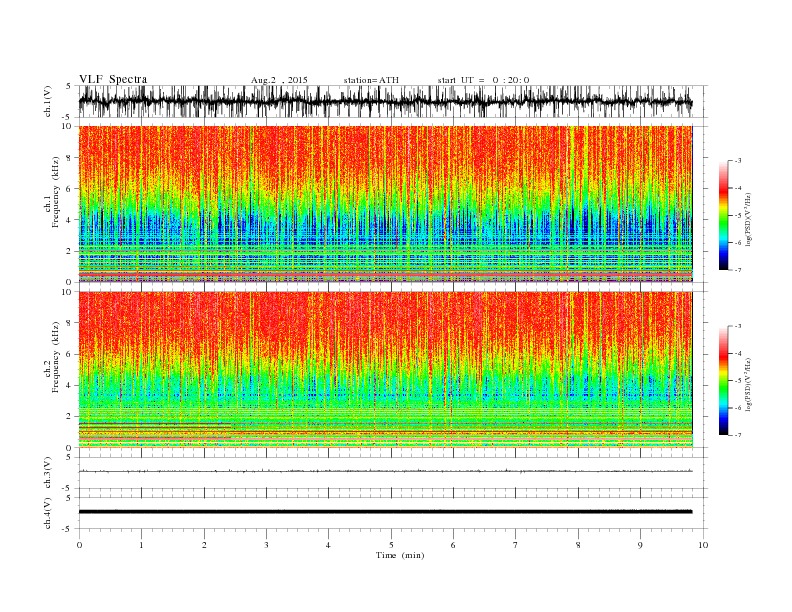Click the thick black ch.4 voltage trace
The image size is (792, 612).
tap(385, 512)
